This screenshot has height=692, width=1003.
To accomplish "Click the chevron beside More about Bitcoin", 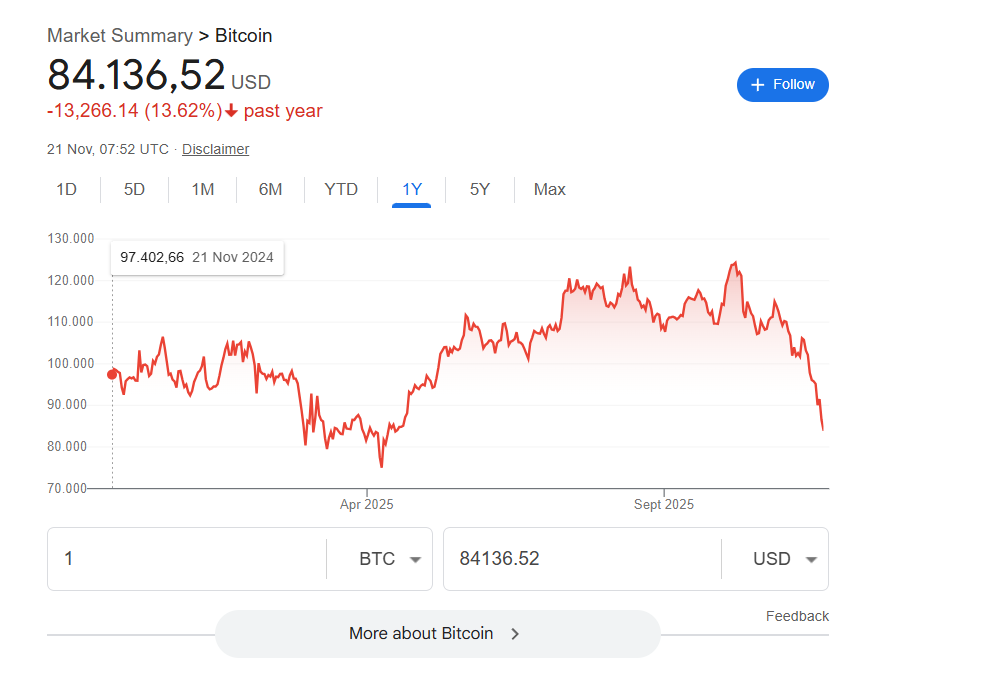I will click(x=515, y=634).
